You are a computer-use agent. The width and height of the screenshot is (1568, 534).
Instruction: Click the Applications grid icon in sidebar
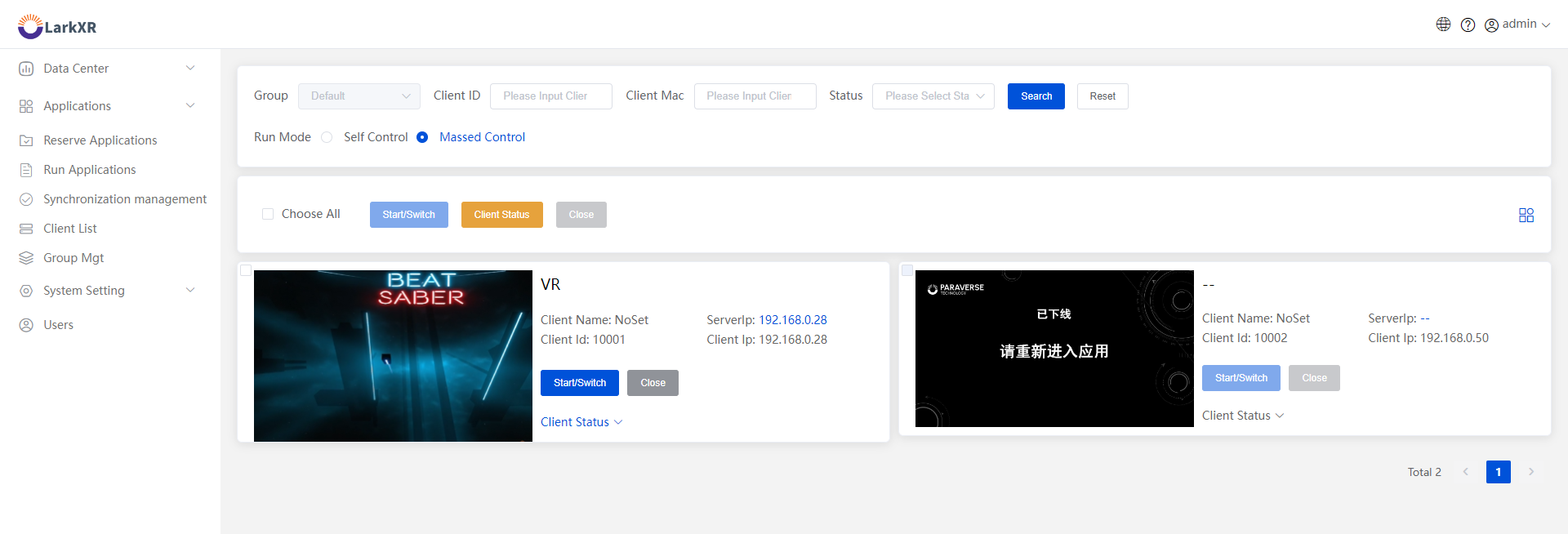[x=26, y=106]
